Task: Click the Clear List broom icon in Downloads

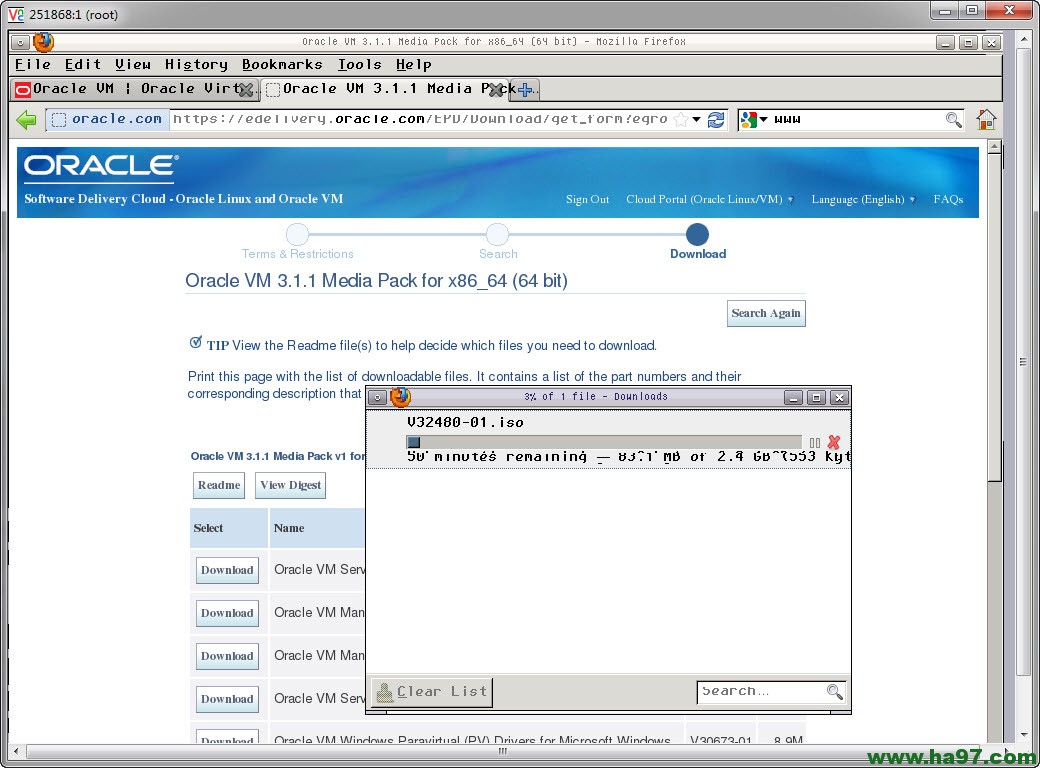Action: pos(385,691)
